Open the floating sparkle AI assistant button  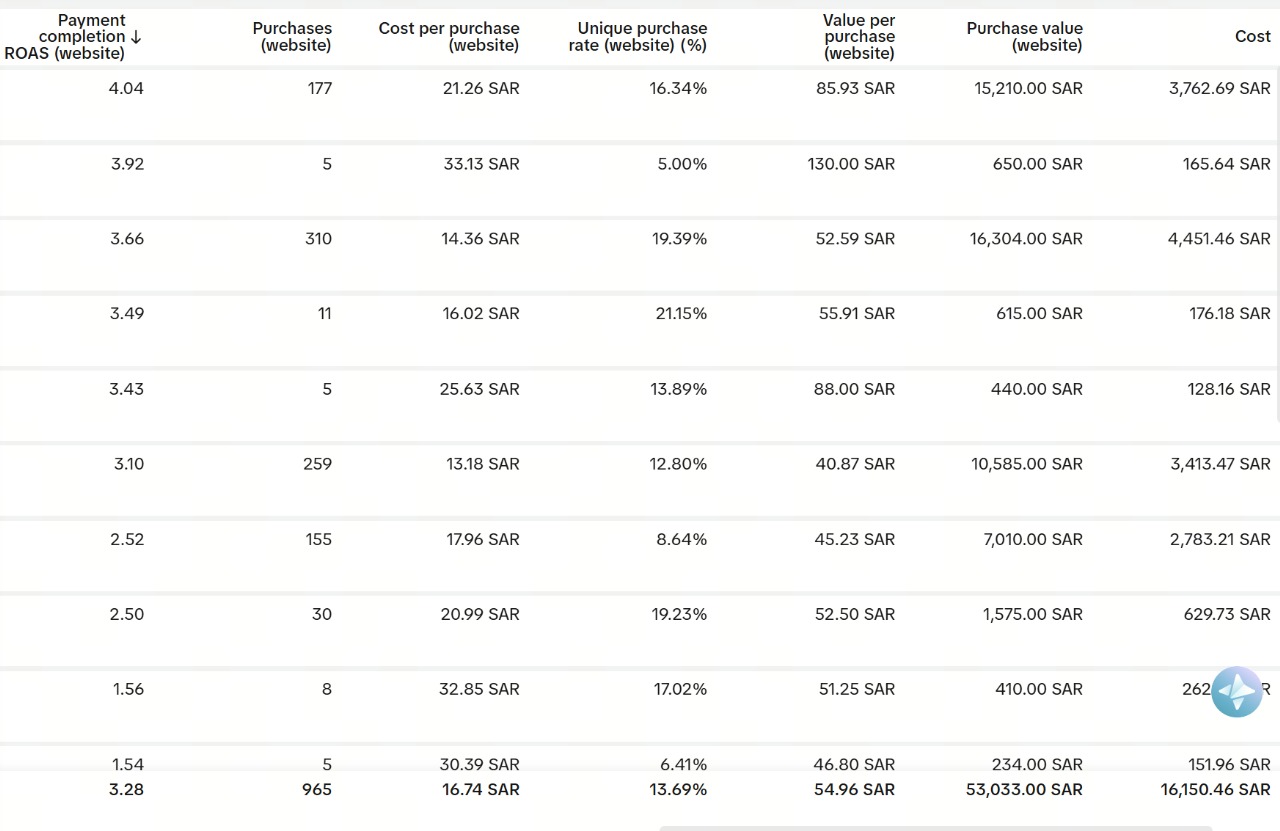[1237, 692]
